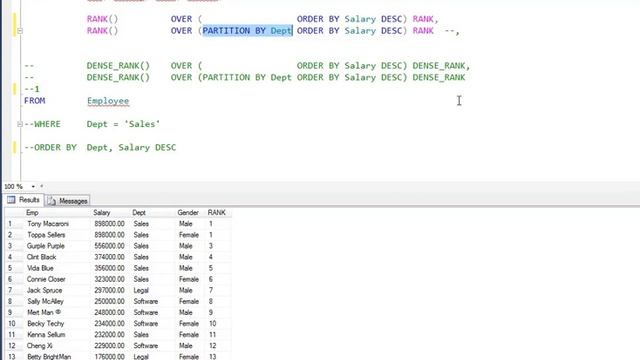The height and width of the screenshot is (360, 640).
Task: Click the 374000.00 salary cell
Action: (x=109, y=257)
